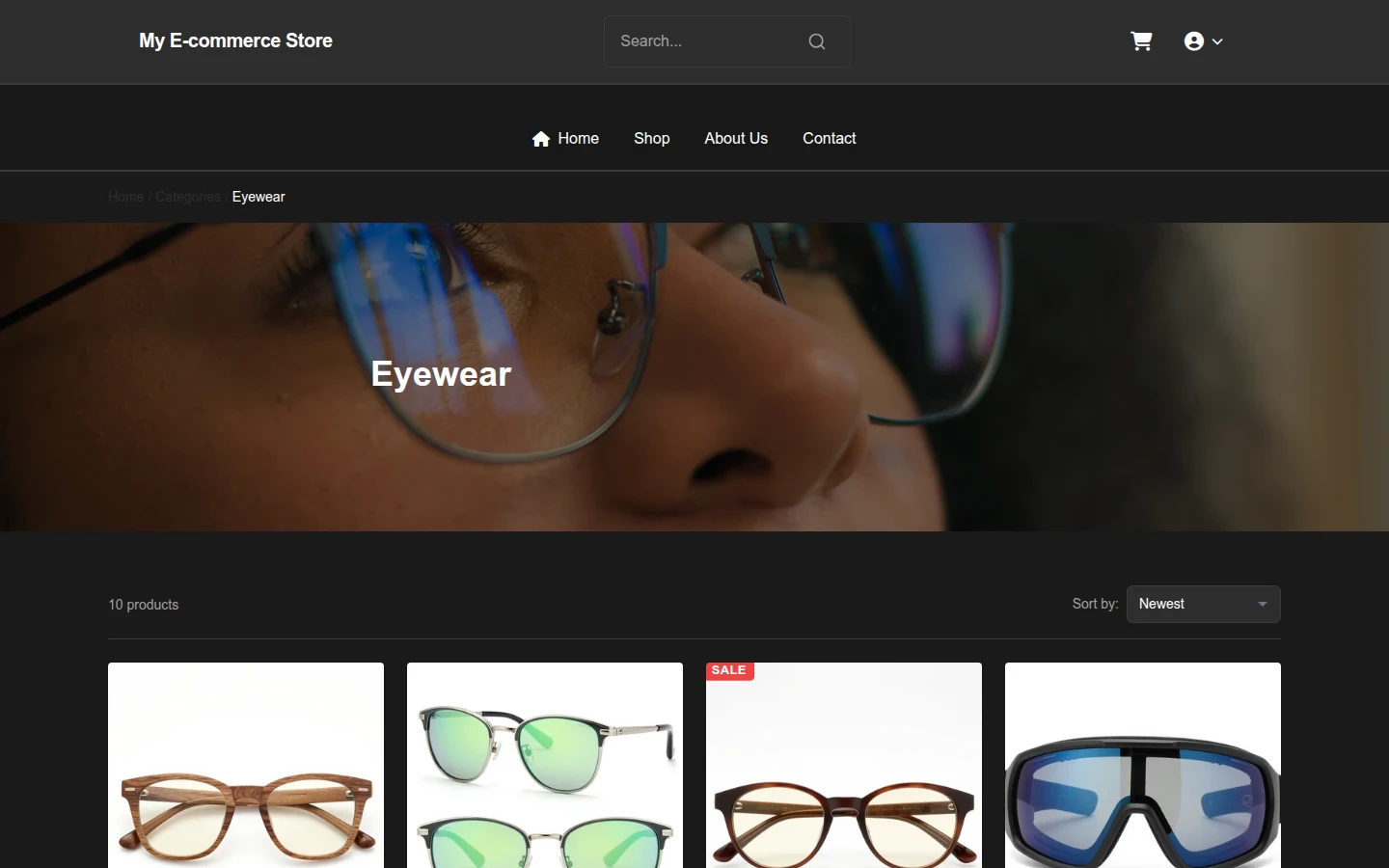Expand the account menu chevron
Screen dimensions: 1389x868
1217,41
